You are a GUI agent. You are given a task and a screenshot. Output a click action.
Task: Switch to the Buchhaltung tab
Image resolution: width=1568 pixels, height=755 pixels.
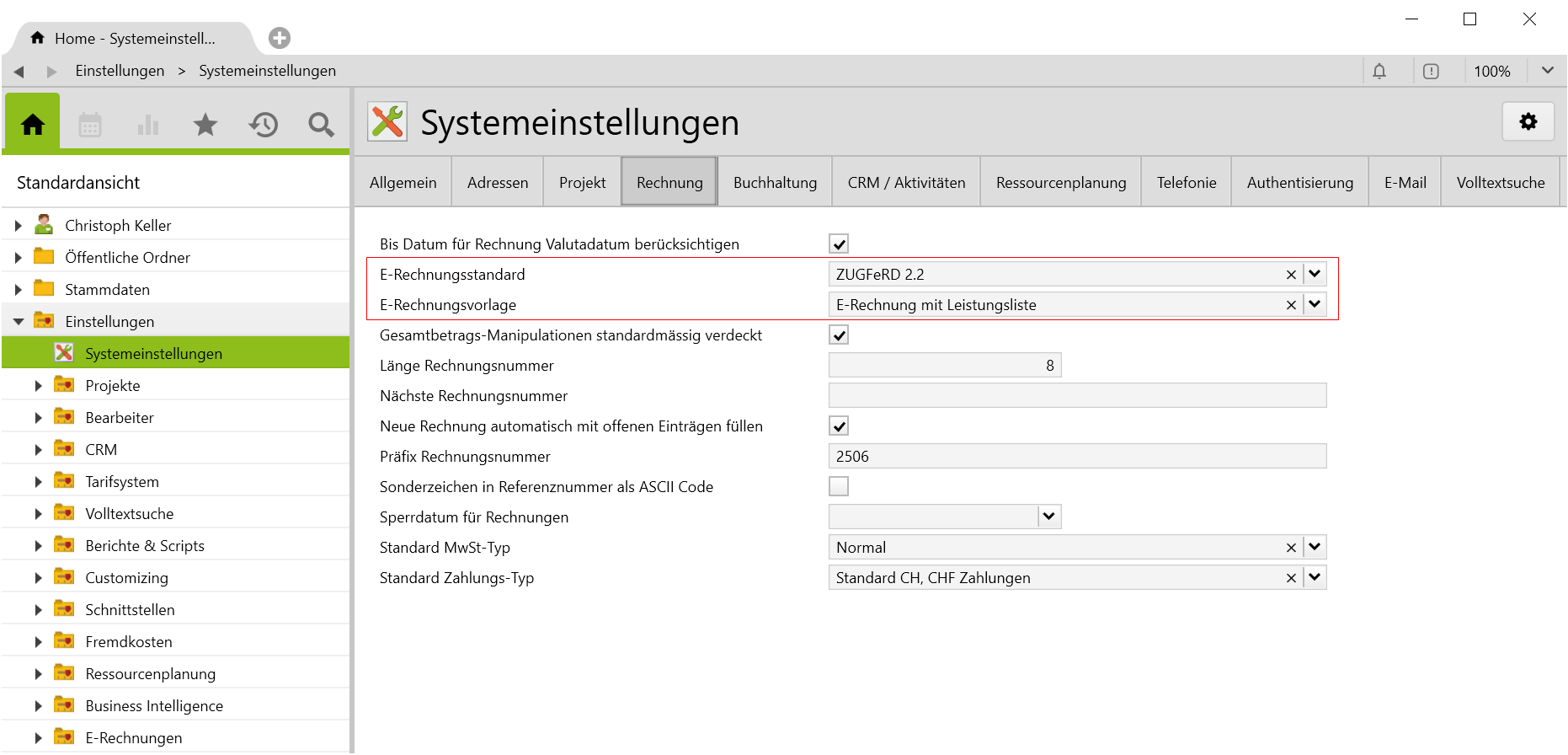pyautogui.click(x=775, y=183)
